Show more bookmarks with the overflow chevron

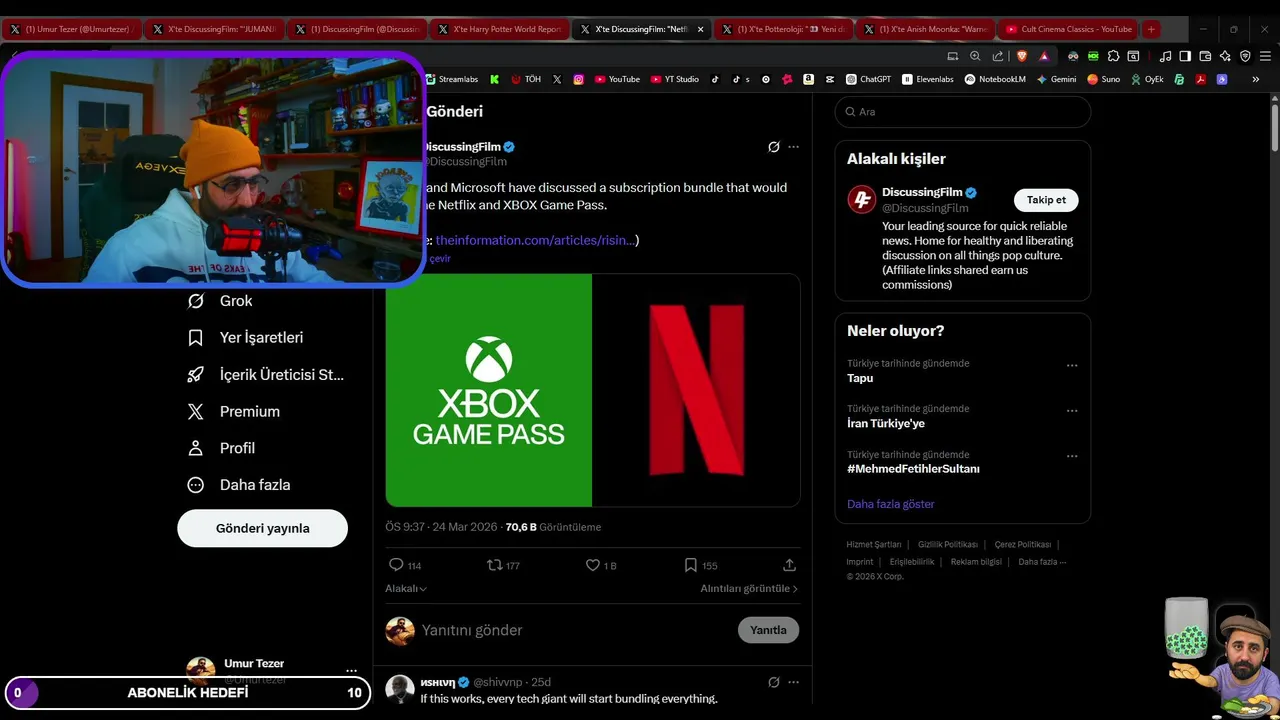tap(1256, 79)
